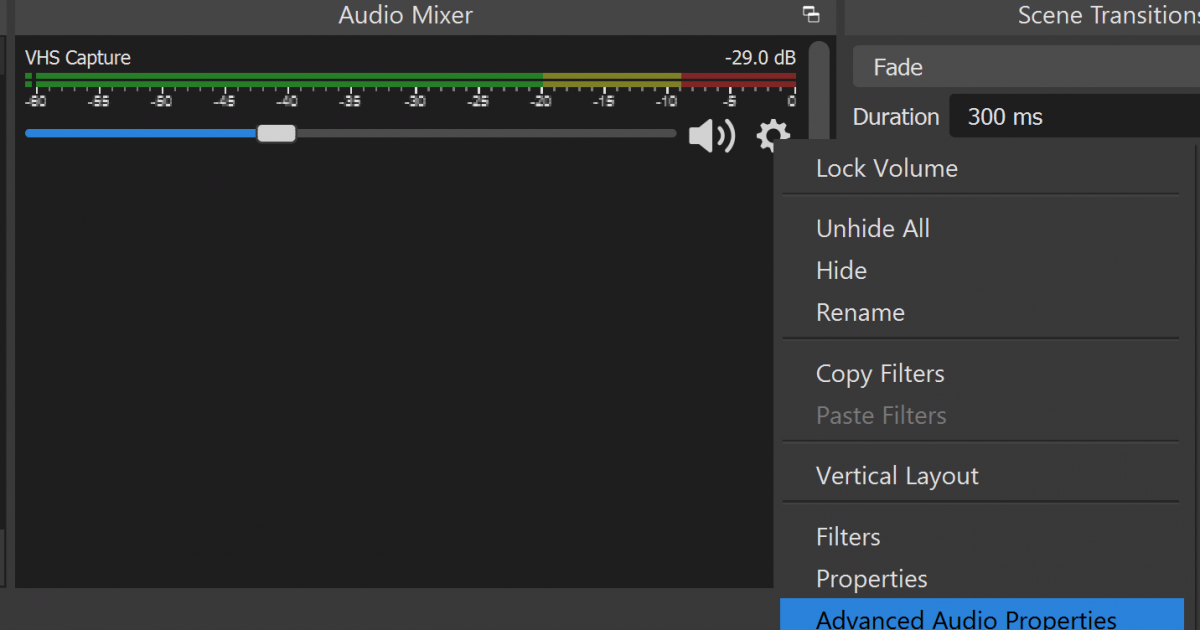Click the gear icon for VHS Capture
Image resolution: width=1200 pixels, height=630 pixels.
coord(773,136)
